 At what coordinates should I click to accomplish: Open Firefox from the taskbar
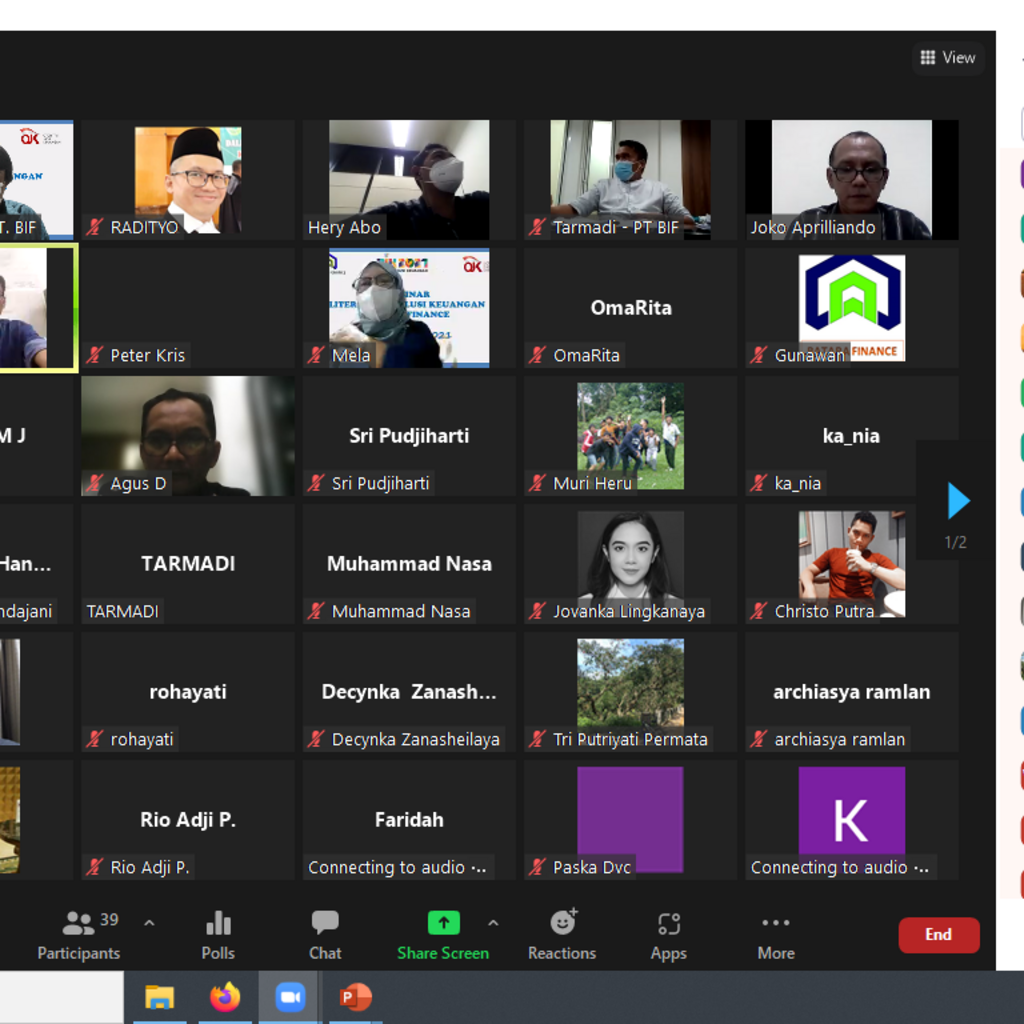tap(225, 997)
